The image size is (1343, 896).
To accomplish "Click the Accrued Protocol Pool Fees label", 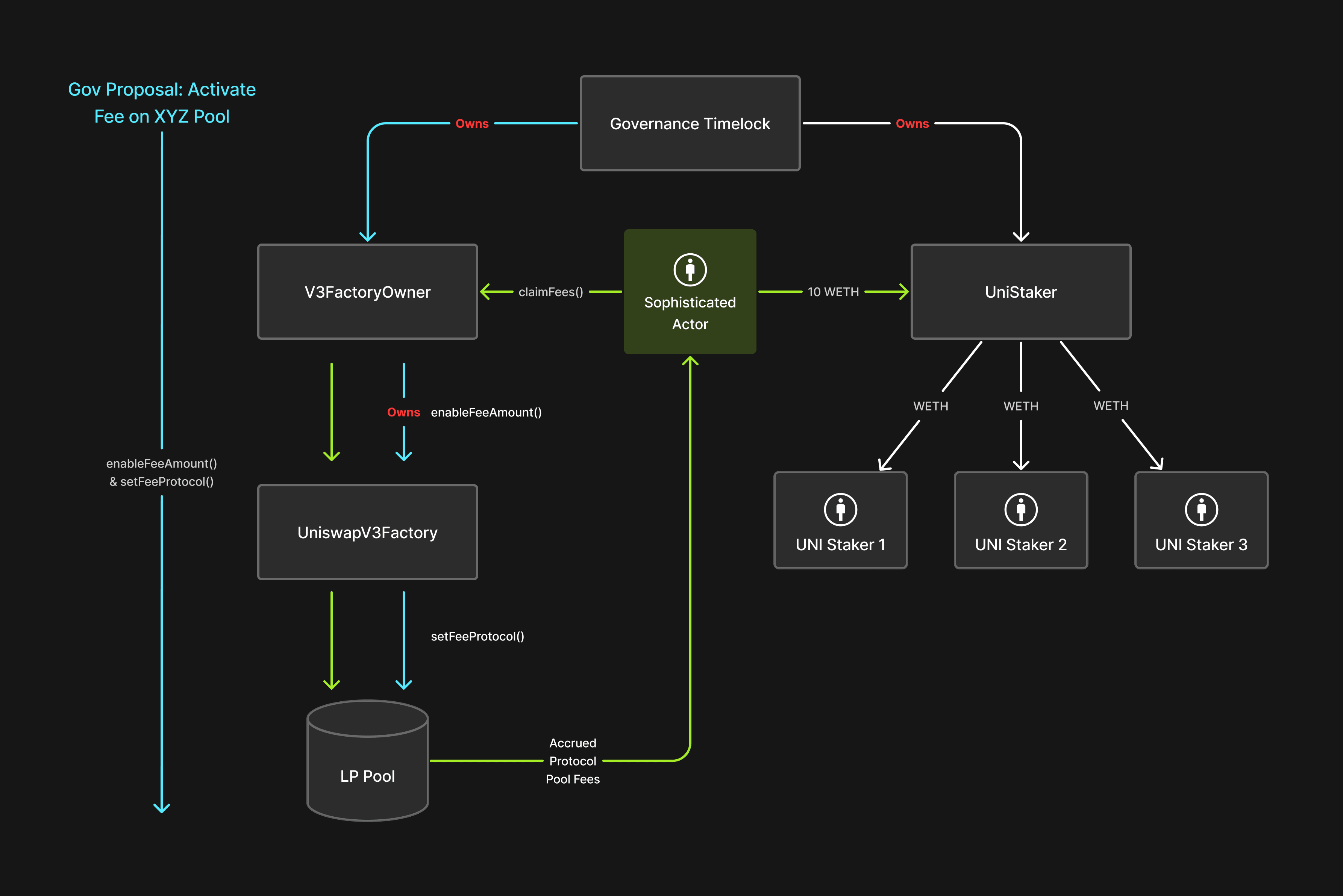I will click(x=573, y=761).
